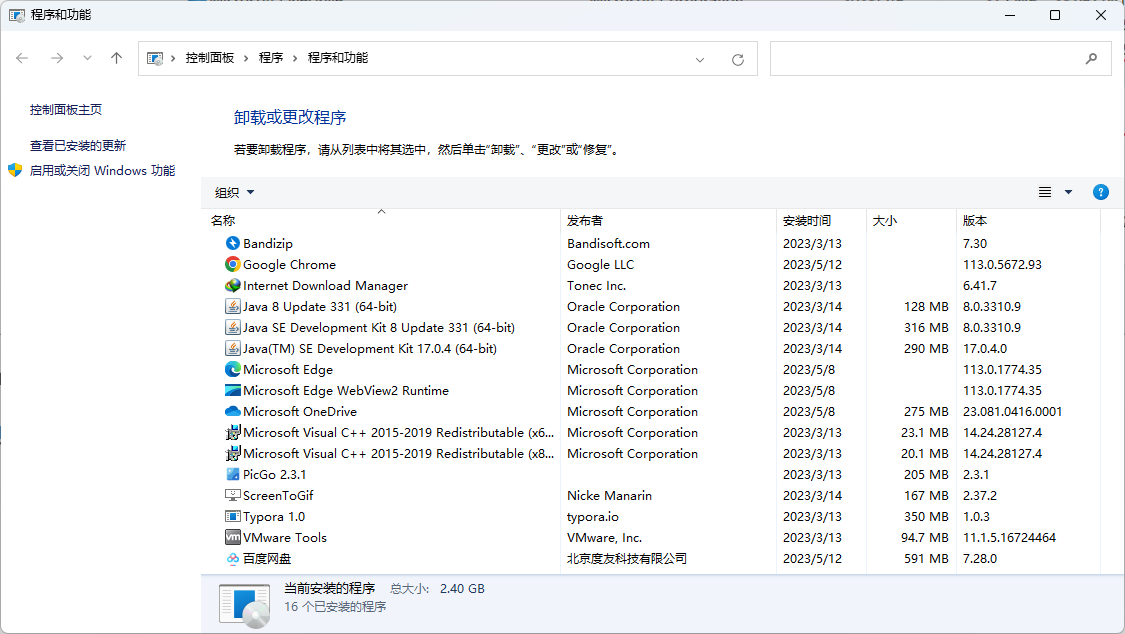Expand the recent locations chevron
Viewport: 1125px width, 634px height.
pos(87,58)
